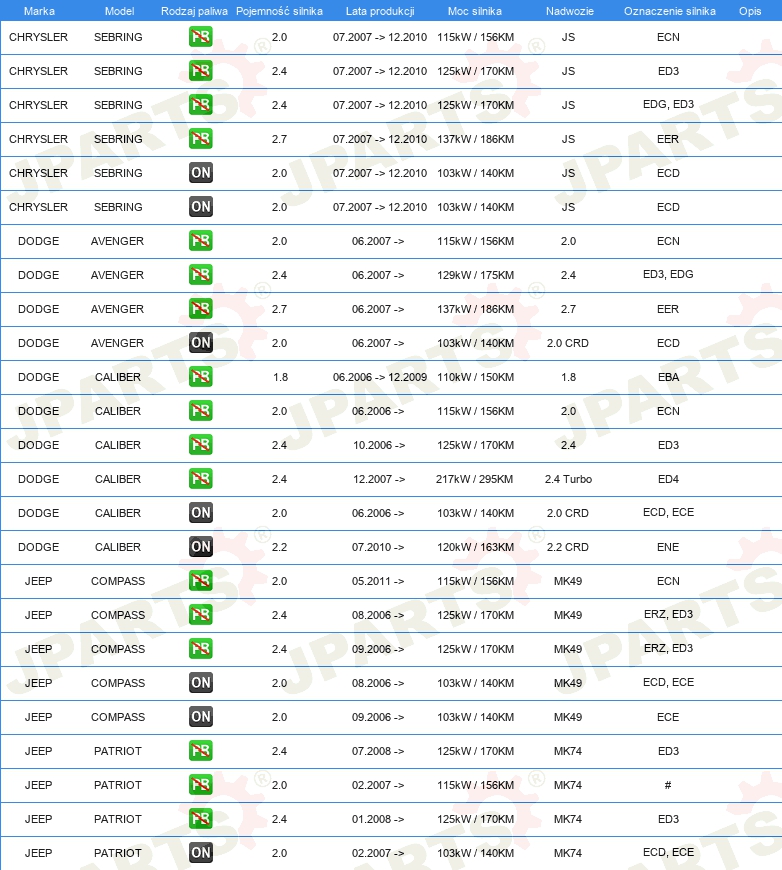Click petrol icon for Patriot with # engine code
Image resolution: width=782 pixels, height=870 pixels.
(200, 785)
